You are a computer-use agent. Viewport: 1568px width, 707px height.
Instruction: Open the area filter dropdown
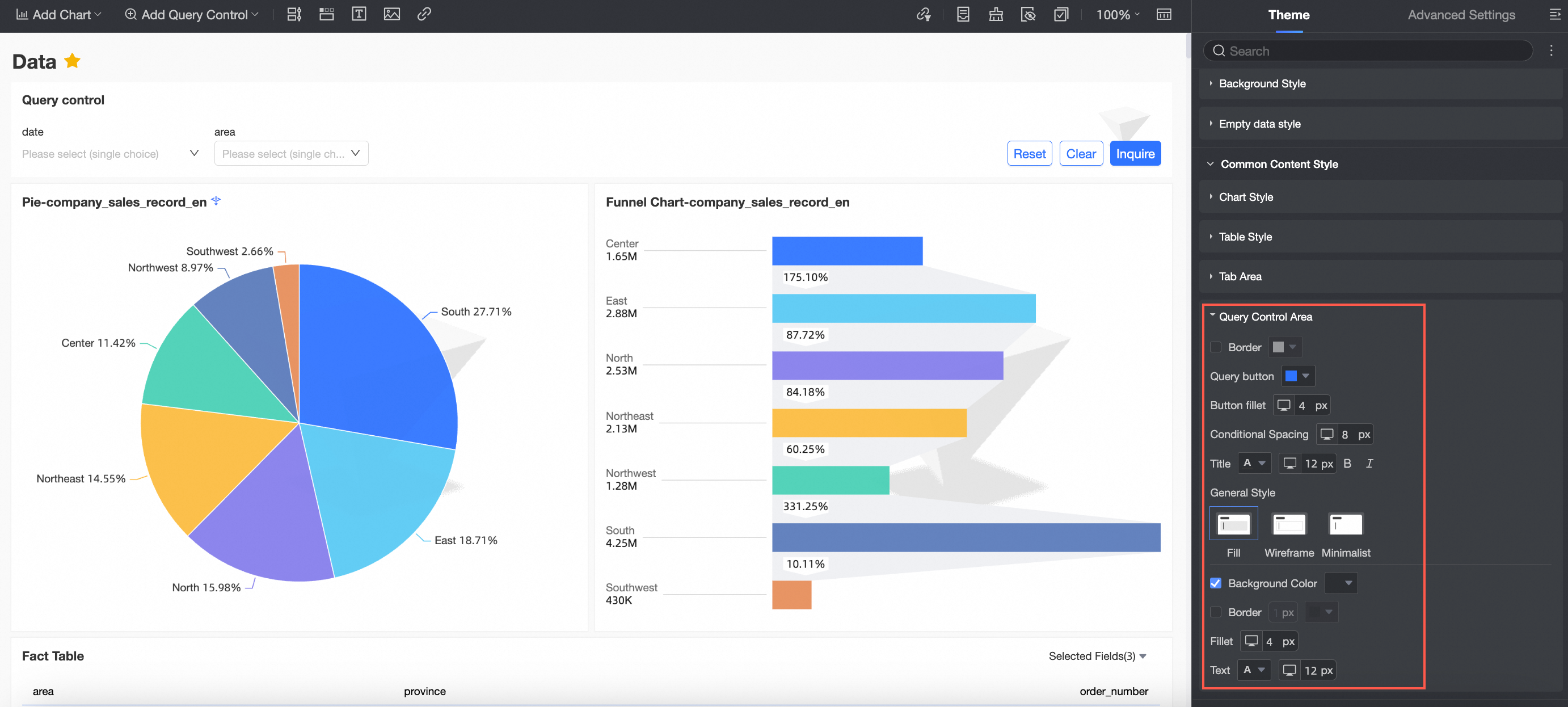(x=291, y=153)
